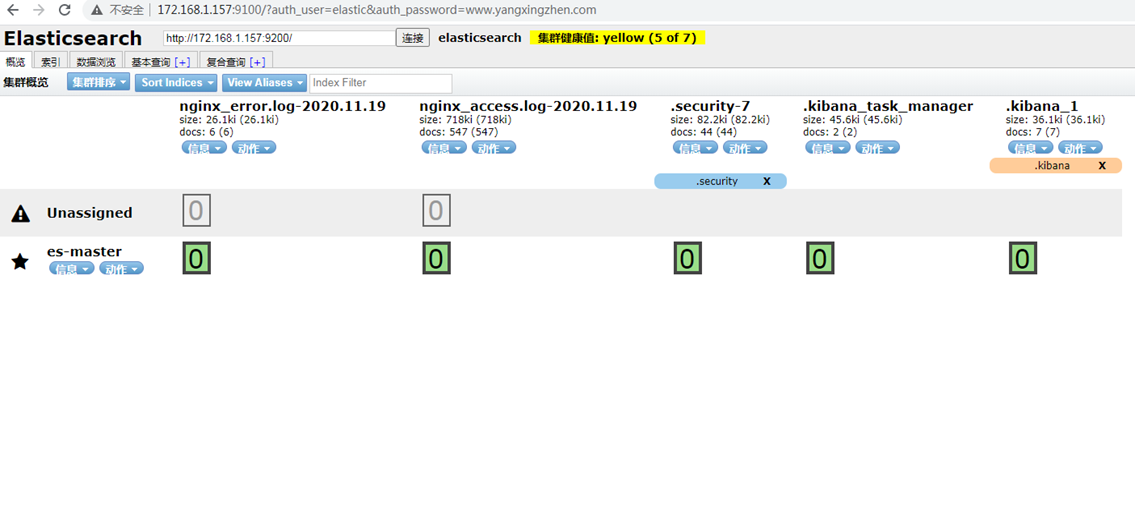Click the 集群概览 label
The width and height of the screenshot is (1135, 520).
tap(25, 83)
